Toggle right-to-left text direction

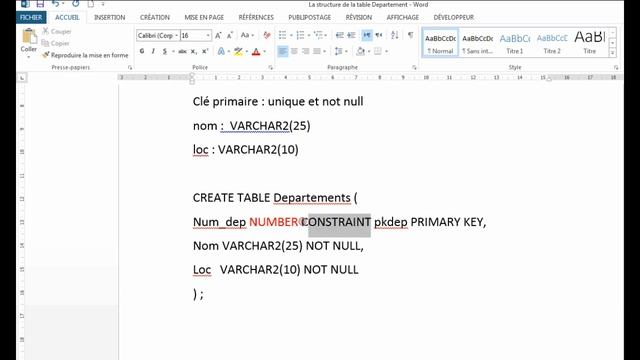point(379,36)
